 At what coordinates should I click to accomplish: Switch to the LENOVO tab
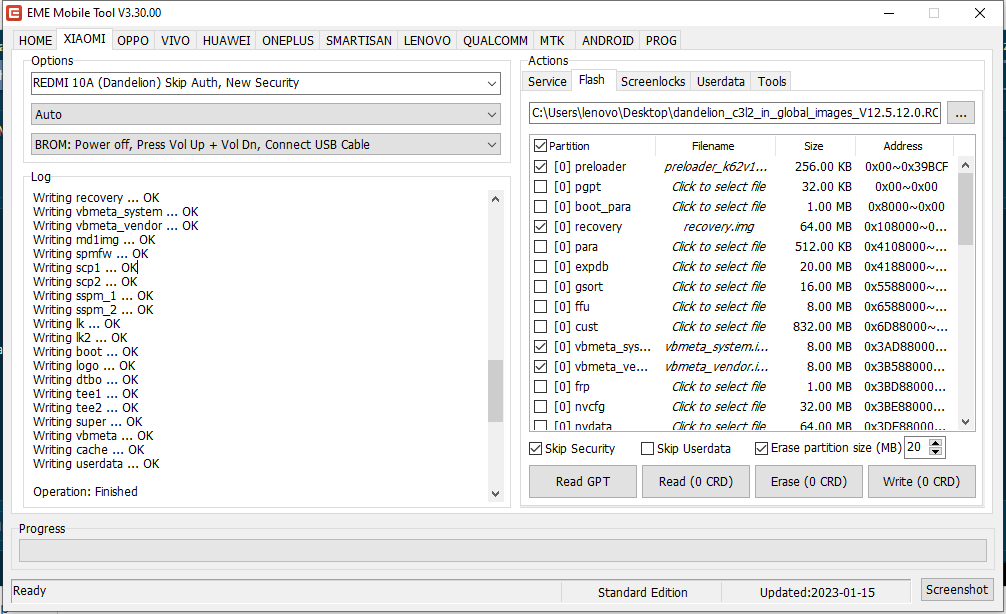(x=427, y=40)
